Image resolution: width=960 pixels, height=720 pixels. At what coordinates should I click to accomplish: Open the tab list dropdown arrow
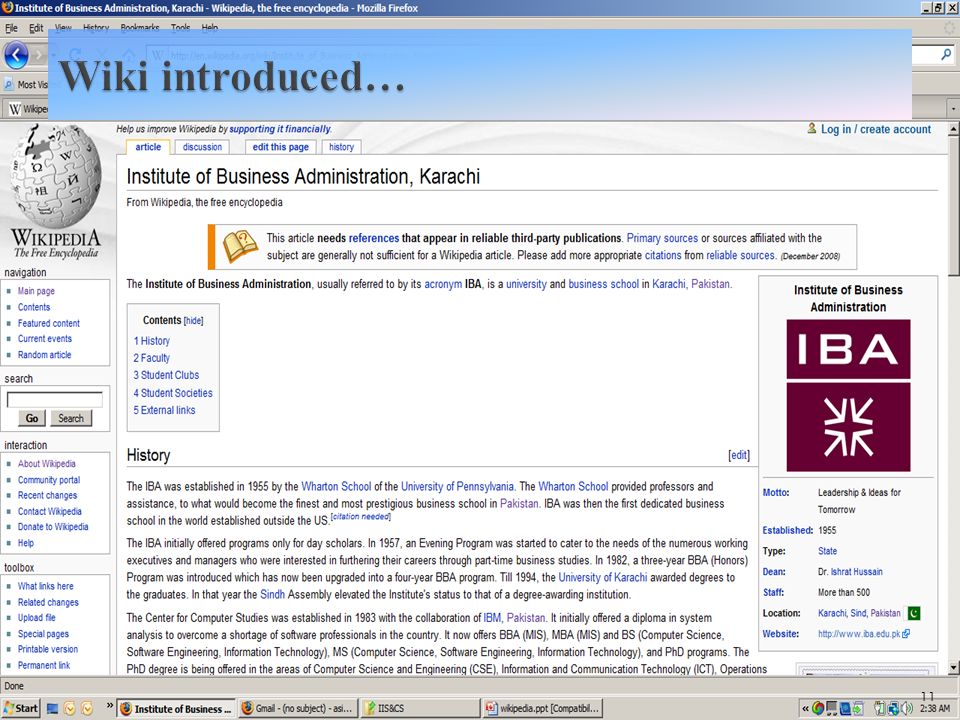(x=953, y=108)
